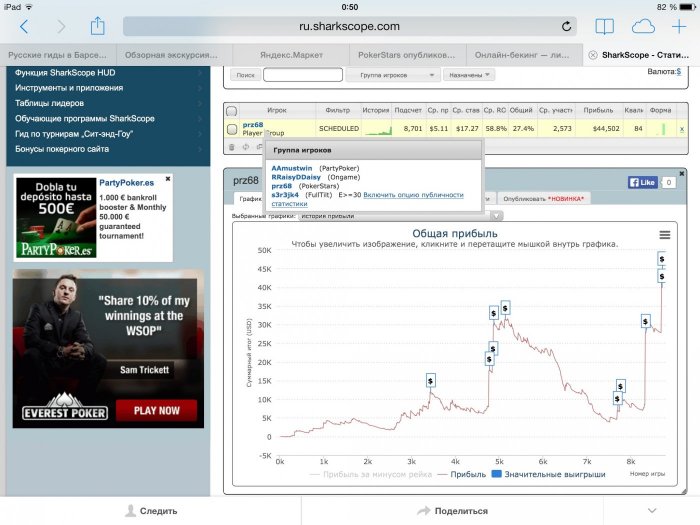Switch to Русские гиды в Барселоне tab
This screenshot has width=700, height=525.
tap(58, 55)
